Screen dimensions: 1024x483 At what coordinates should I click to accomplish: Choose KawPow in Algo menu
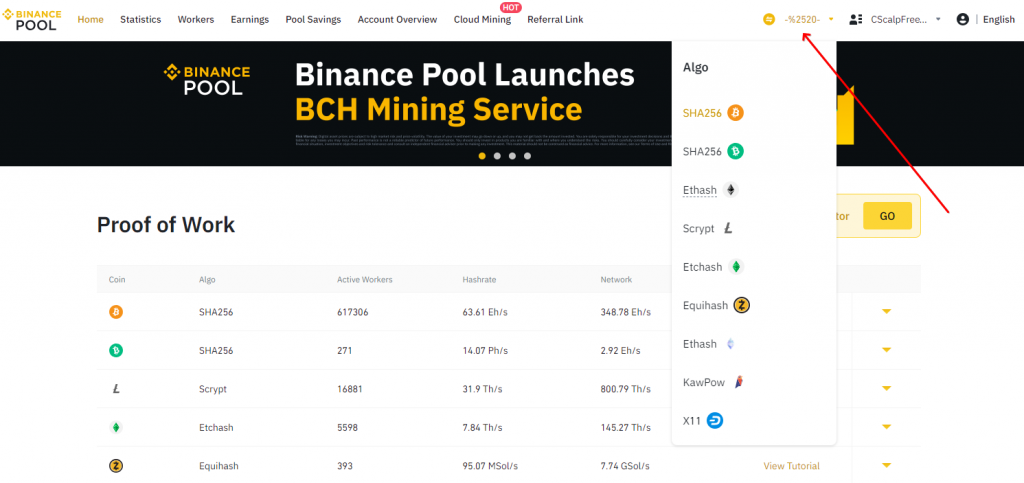pyautogui.click(x=714, y=382)
